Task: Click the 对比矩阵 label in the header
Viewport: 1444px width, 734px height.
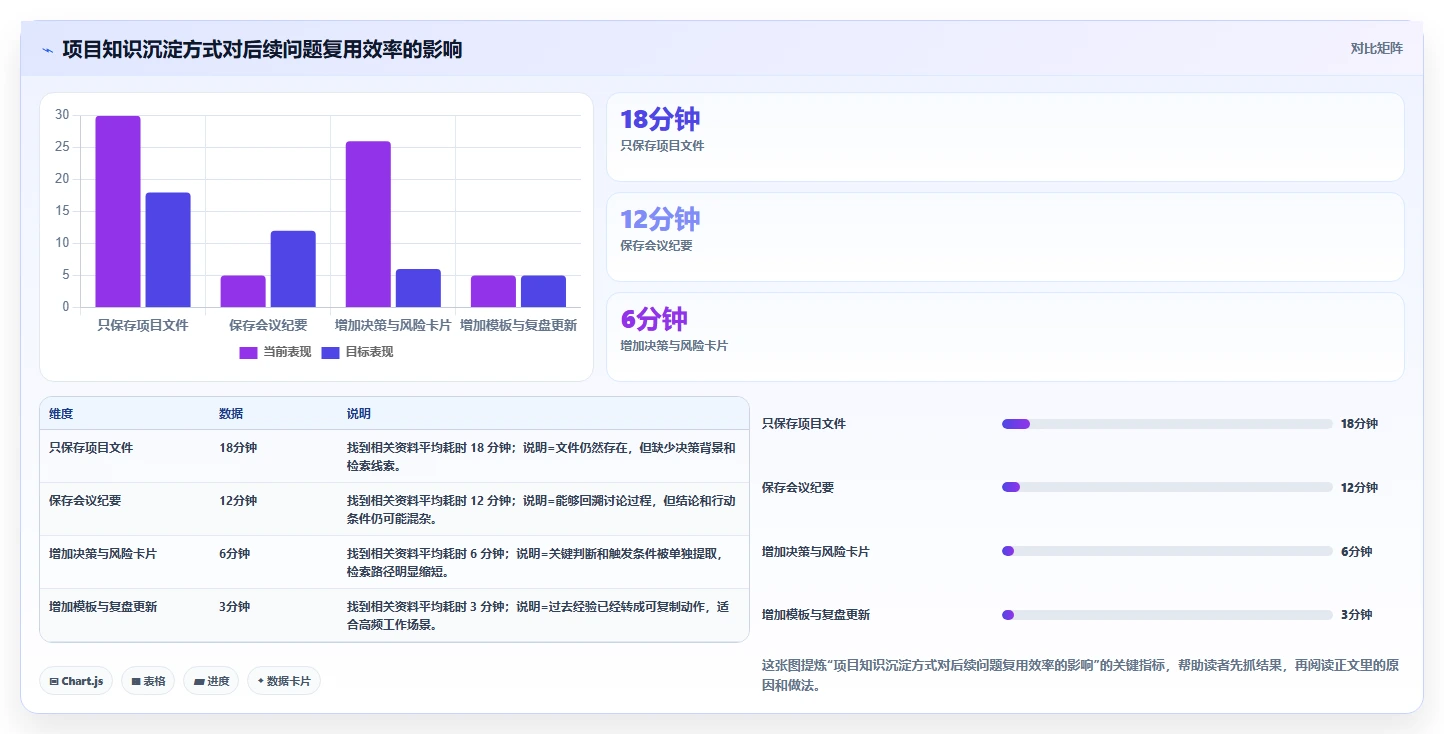Action: pyautogui.click(x=1376, y=48)
